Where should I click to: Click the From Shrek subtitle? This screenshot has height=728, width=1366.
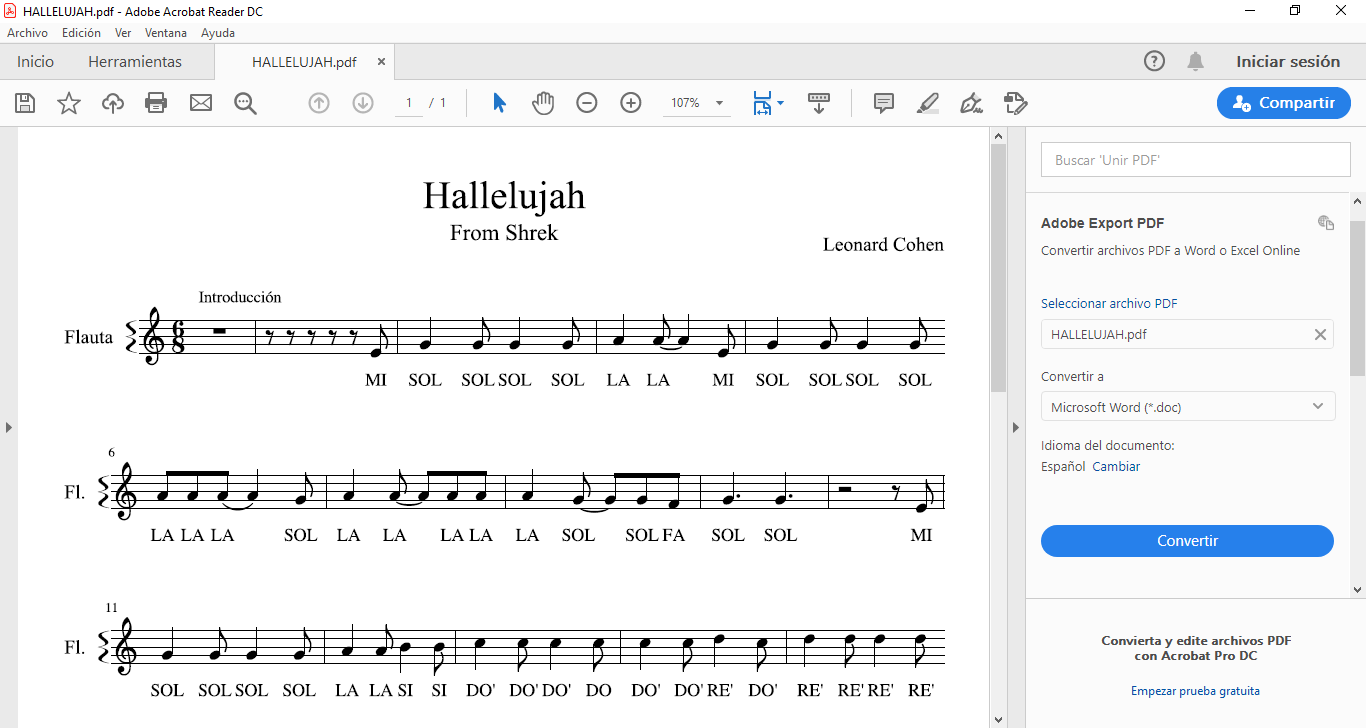(x=504, y=233)
